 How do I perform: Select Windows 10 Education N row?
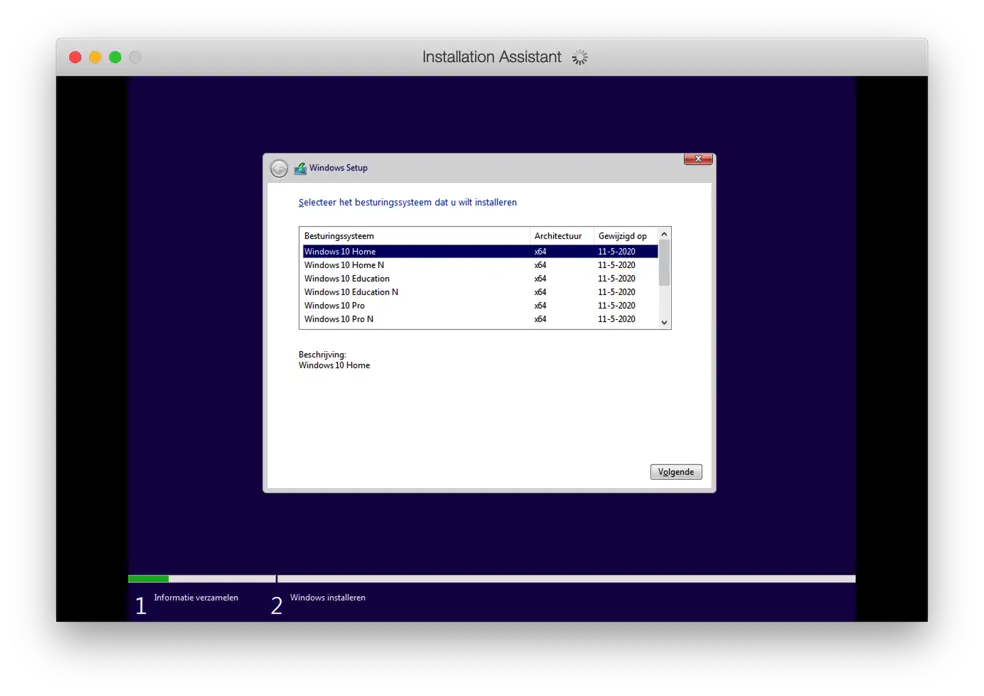point(480,292)
